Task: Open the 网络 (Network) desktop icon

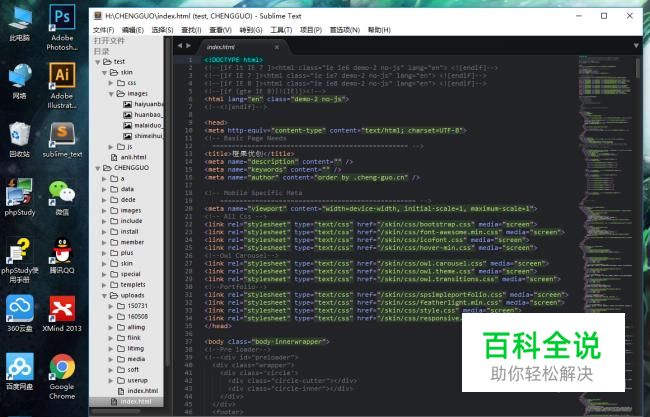Action: coord(19,81)
